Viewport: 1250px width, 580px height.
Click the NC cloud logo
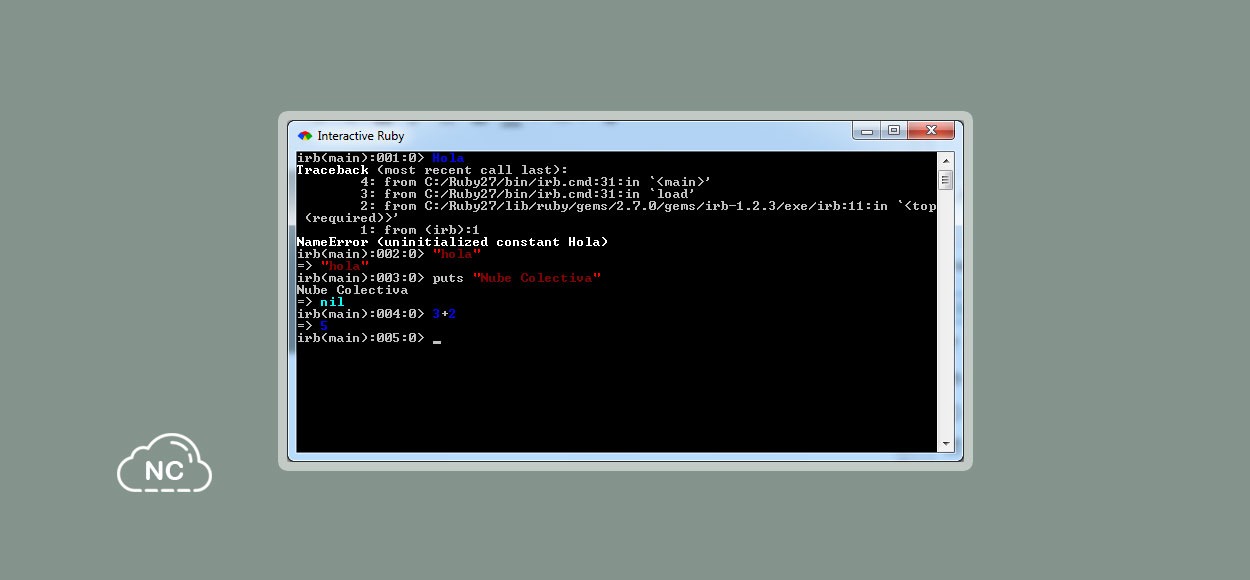tap(165, 463)
